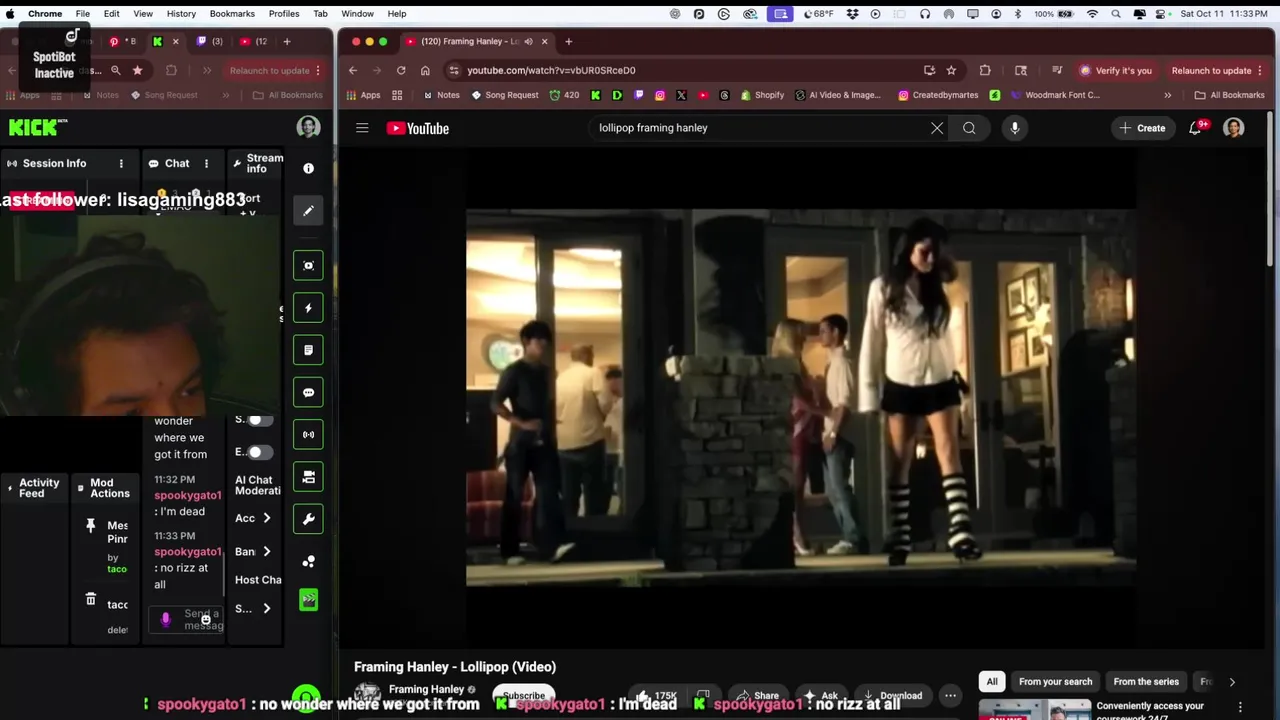Open Chrome History menu in menu bar
The height and width of the screenshot is (720, 1280).
pyautogui.click(x=181, y=14)
